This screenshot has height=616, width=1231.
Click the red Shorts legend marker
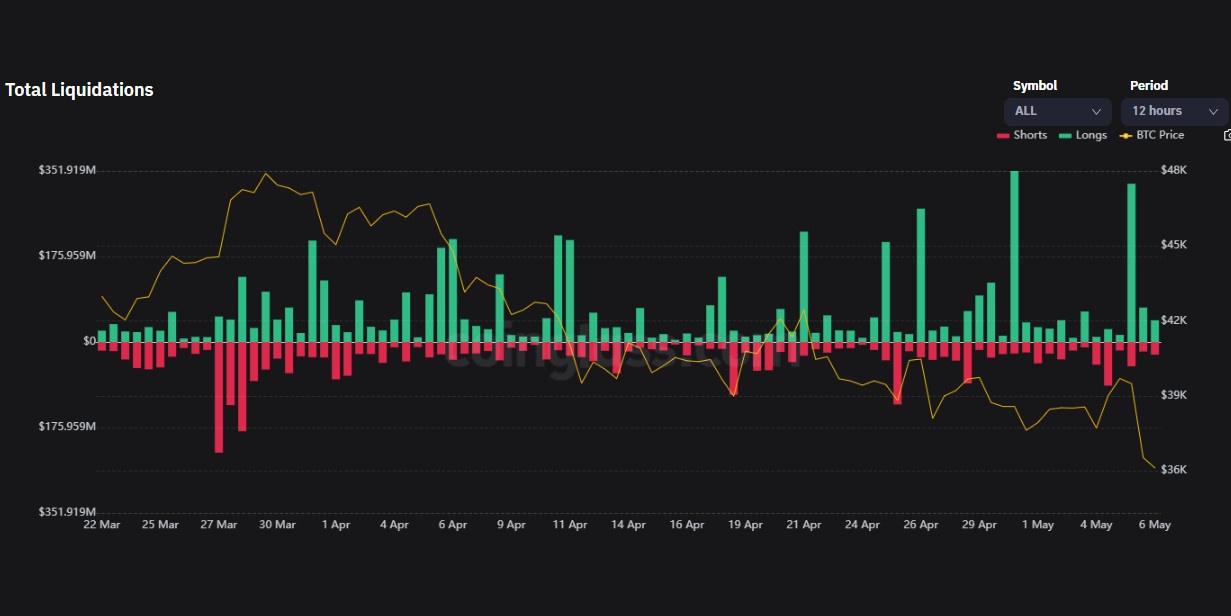click(x=1003, y=135)
